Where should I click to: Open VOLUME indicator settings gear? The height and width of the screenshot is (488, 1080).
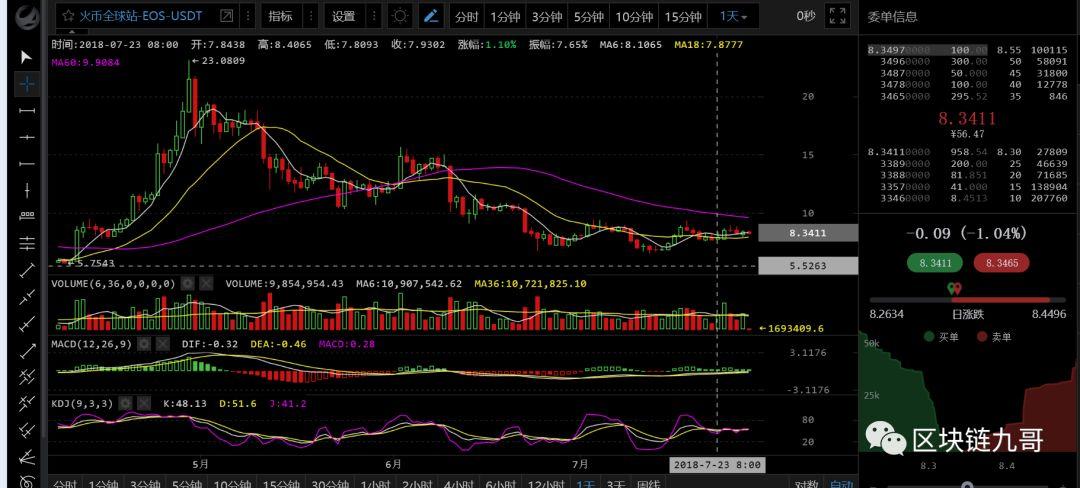(187, 284)
